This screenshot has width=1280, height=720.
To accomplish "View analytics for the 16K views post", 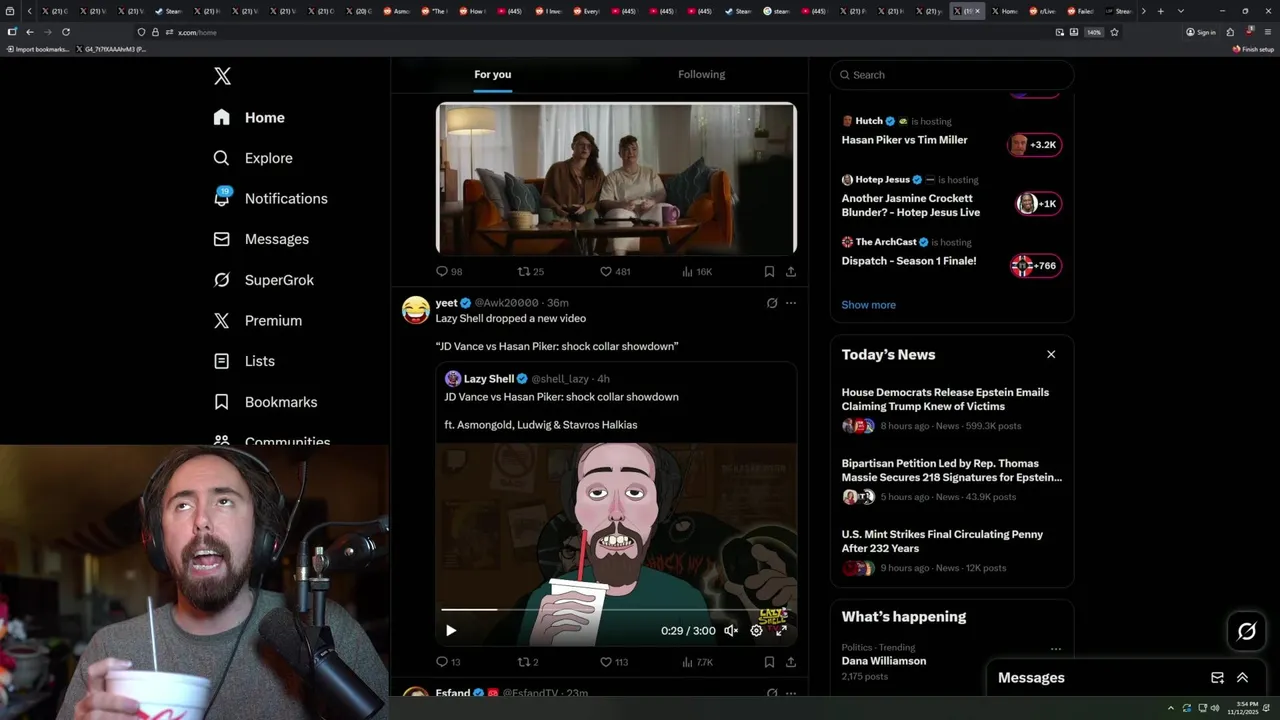I will 697,271.
